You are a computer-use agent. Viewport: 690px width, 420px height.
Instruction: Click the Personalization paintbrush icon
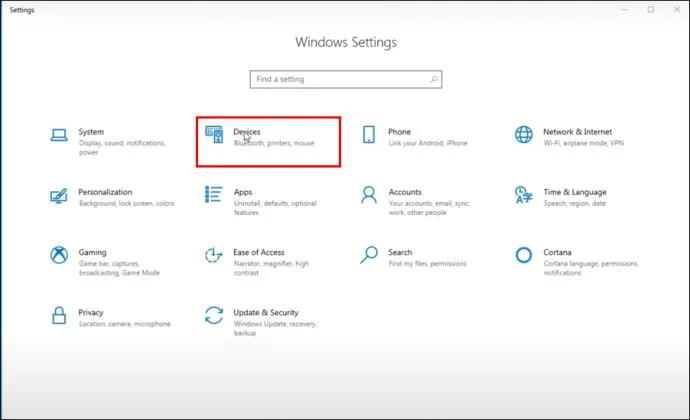[59, 195]
